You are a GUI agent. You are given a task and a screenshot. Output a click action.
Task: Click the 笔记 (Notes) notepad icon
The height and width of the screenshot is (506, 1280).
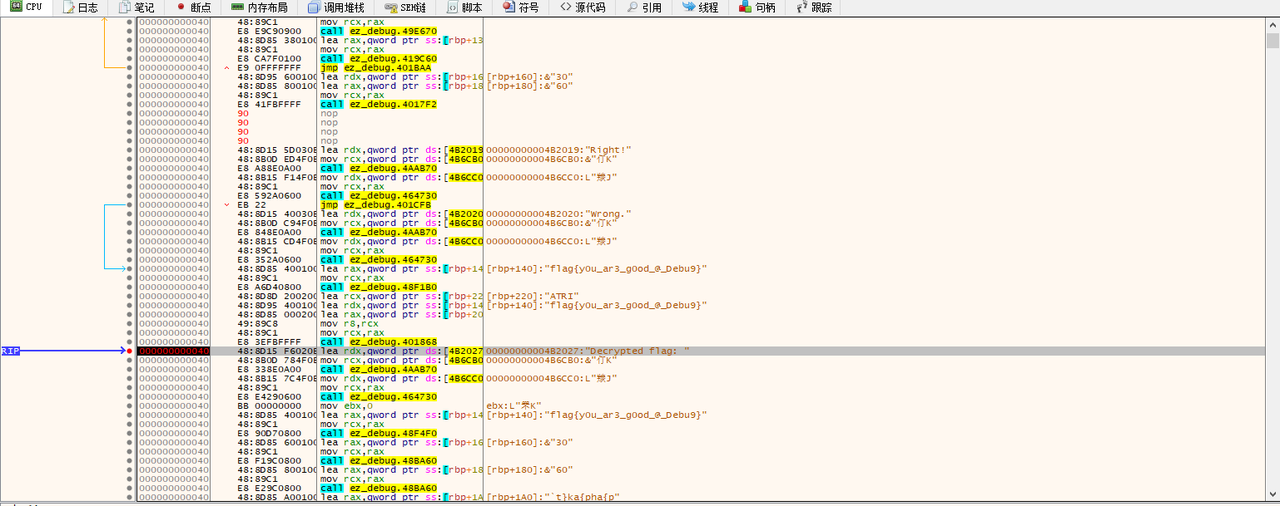[x=124, y=7]
